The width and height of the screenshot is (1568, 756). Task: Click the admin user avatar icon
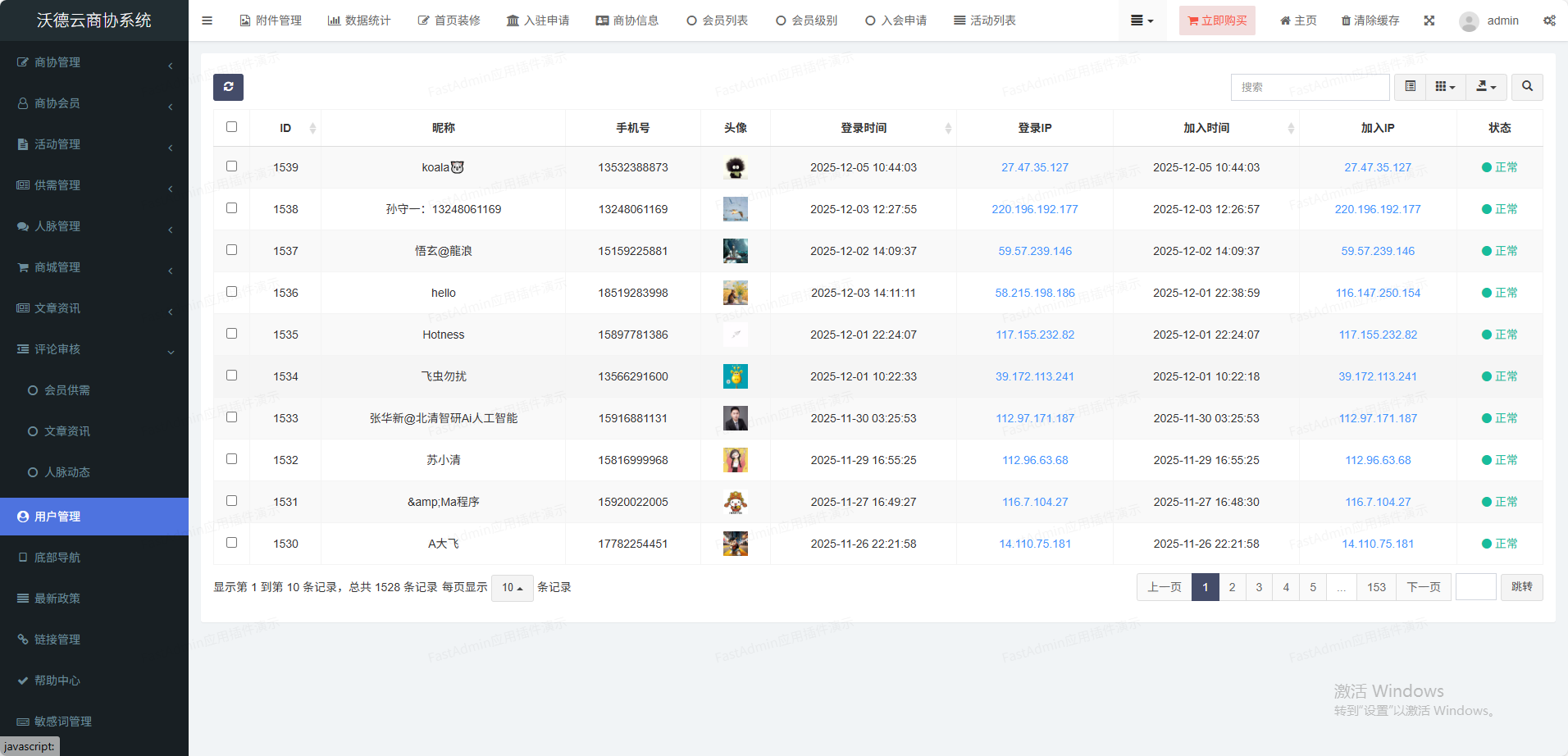[1469, 20]
